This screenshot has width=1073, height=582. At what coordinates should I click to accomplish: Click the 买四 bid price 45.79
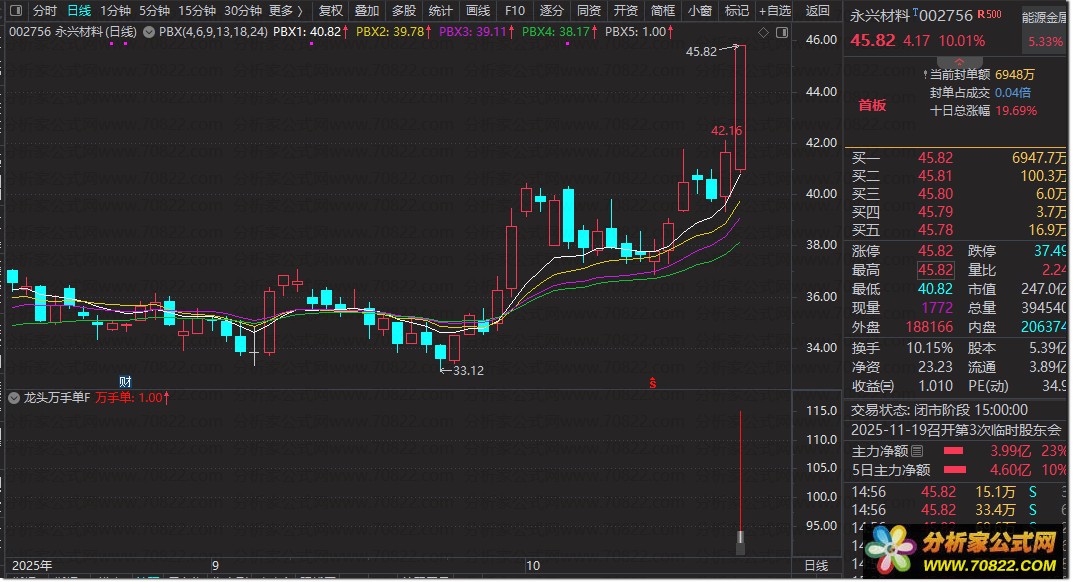click(x=935, y=212)
